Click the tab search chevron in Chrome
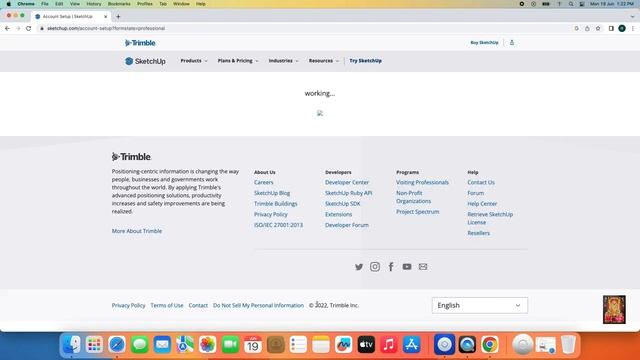Viewport: 640px width, 360px height. click(632, 17)
